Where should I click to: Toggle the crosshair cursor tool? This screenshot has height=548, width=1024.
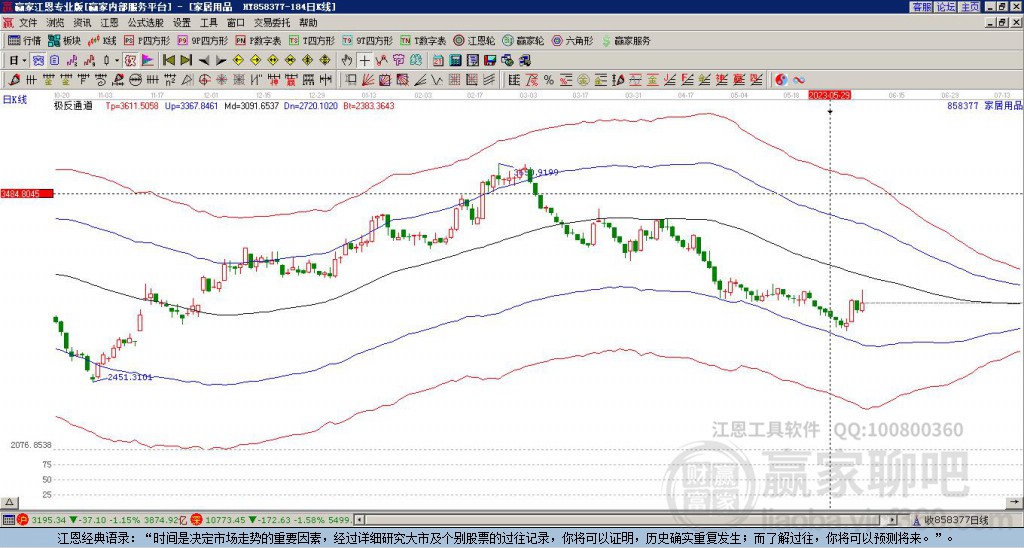[364, 61]
